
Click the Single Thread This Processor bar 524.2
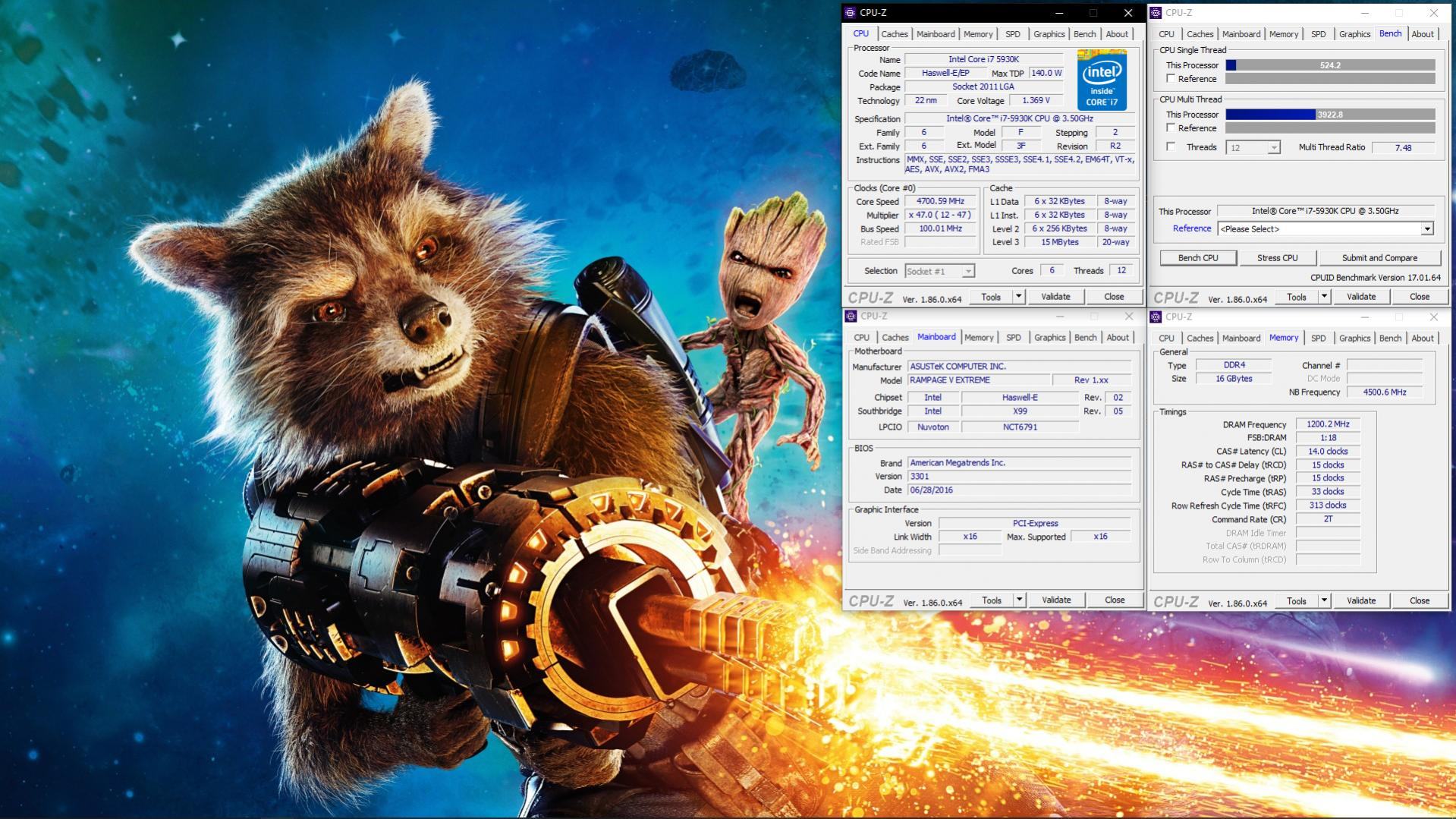(x=1330, y=65)
